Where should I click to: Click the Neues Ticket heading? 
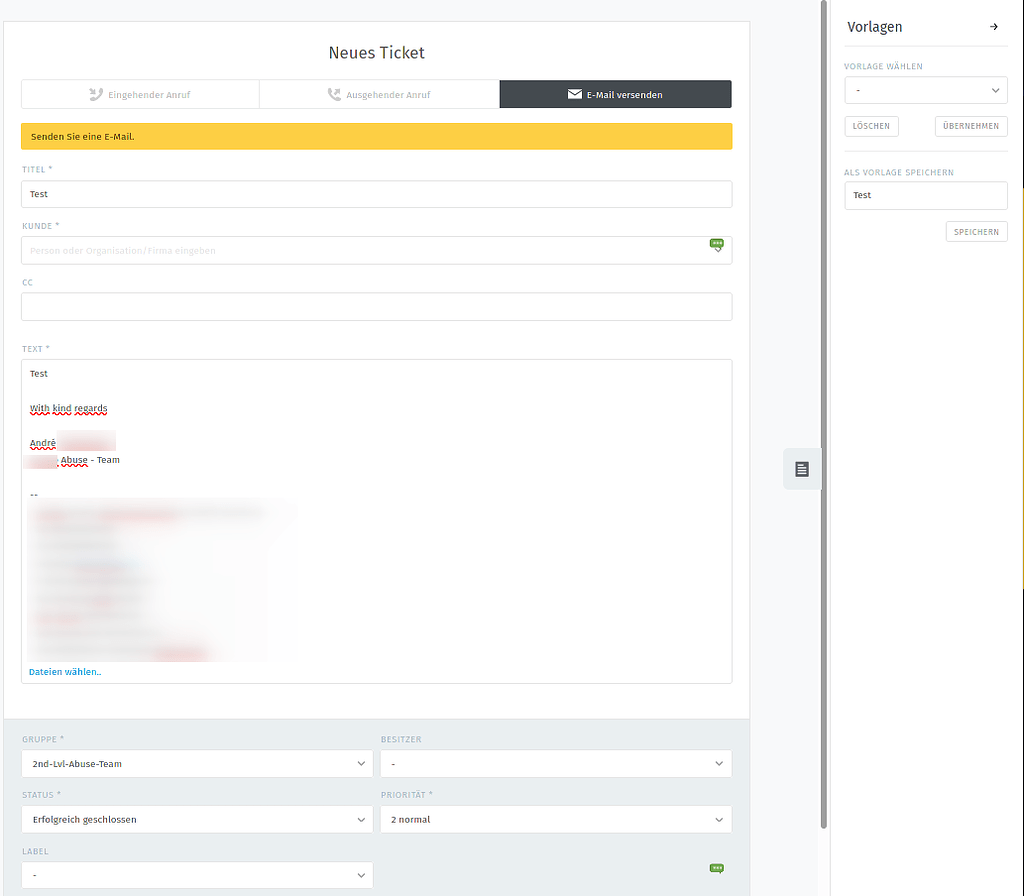[x=376, y=53]
